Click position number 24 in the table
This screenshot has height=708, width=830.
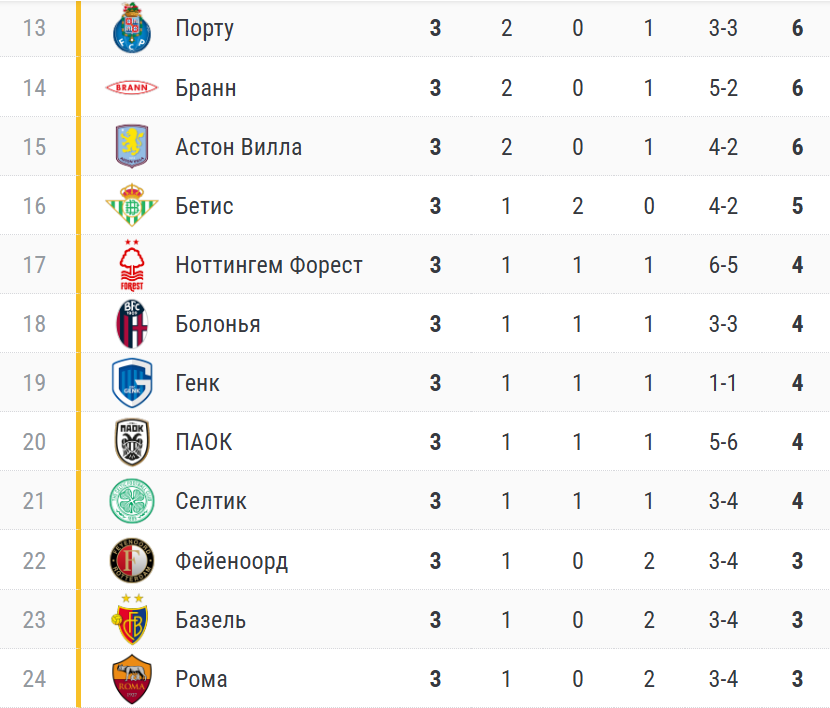pos(34,679)
